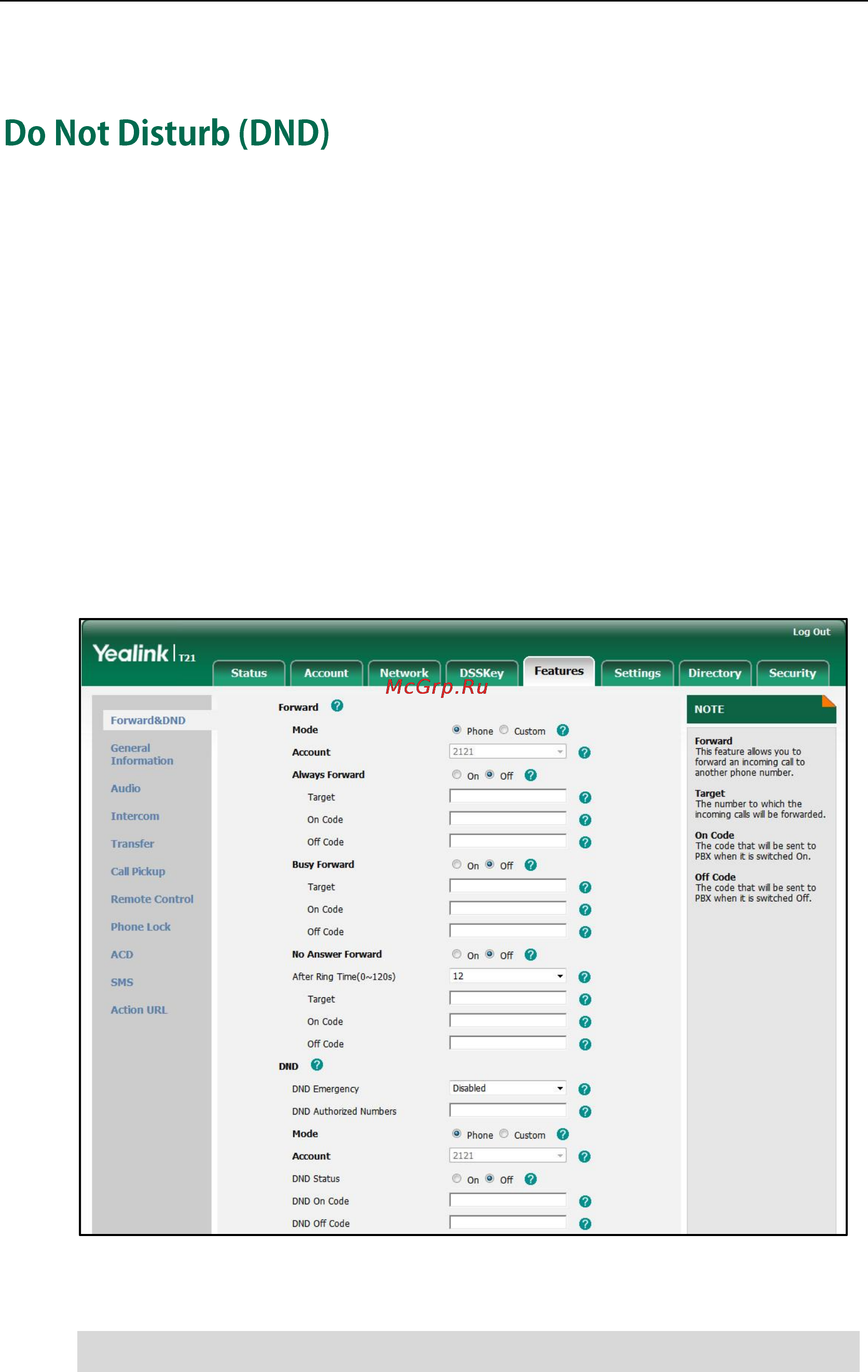Open Audio in sidebar

[126, 789]
